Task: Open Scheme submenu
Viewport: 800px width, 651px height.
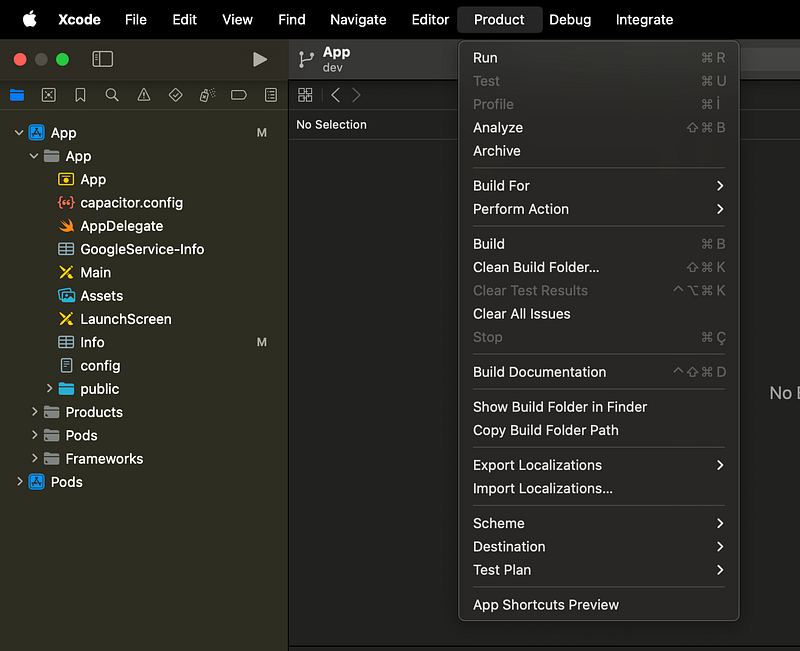Action: pyautogui.click(x=598, y=523)
